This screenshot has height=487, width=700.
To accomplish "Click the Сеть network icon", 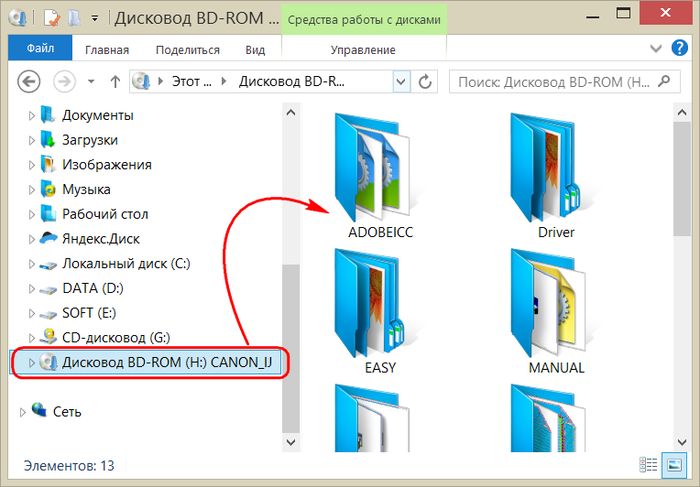I will pyautogui.click(x=39, y=410).
